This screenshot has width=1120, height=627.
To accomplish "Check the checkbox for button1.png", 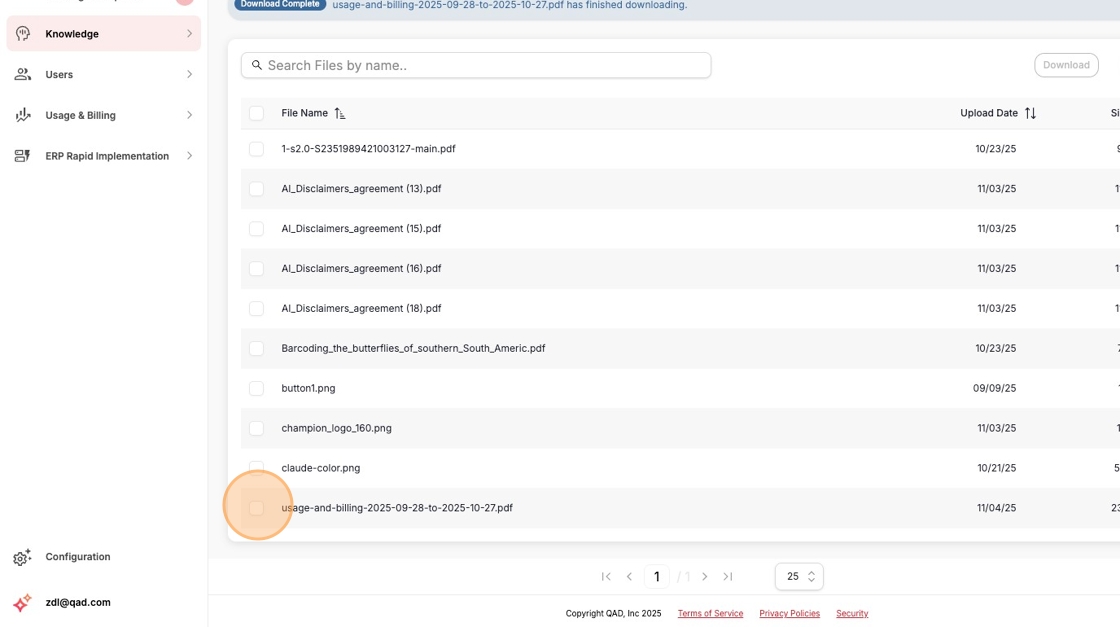I will point(257,388).
